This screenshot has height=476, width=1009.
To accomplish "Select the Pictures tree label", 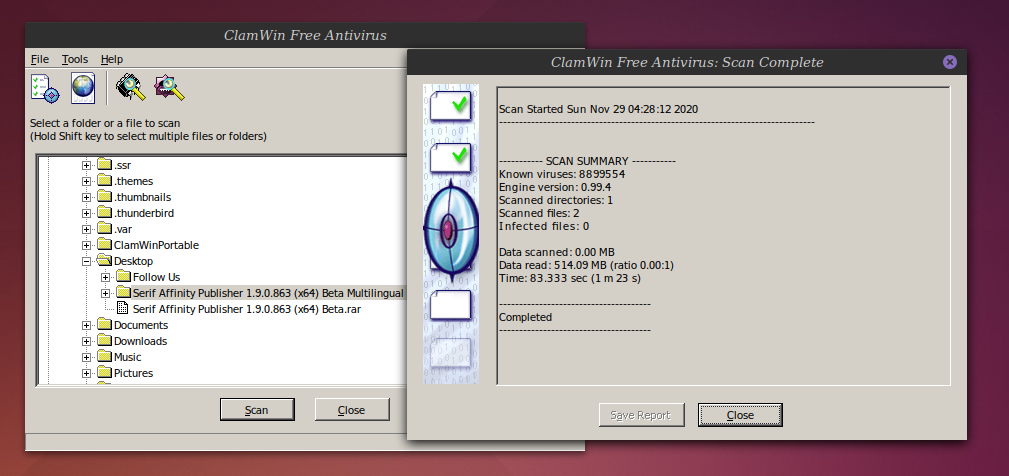I will pyautogui.click(x=133, y=374).
